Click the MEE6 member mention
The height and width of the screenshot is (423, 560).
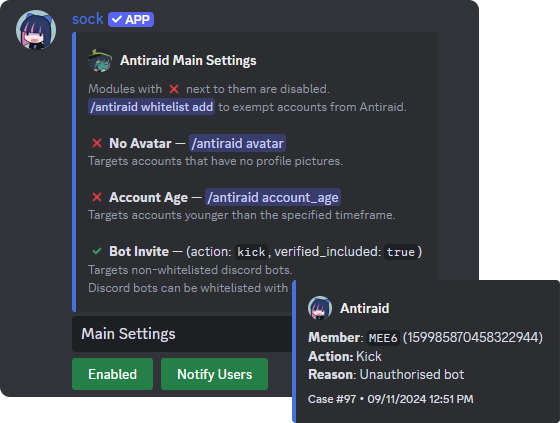383,338
